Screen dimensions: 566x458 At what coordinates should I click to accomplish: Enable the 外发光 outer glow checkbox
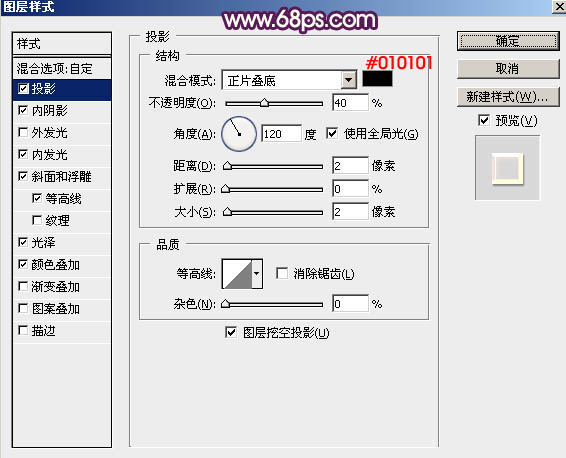(23, 132)
